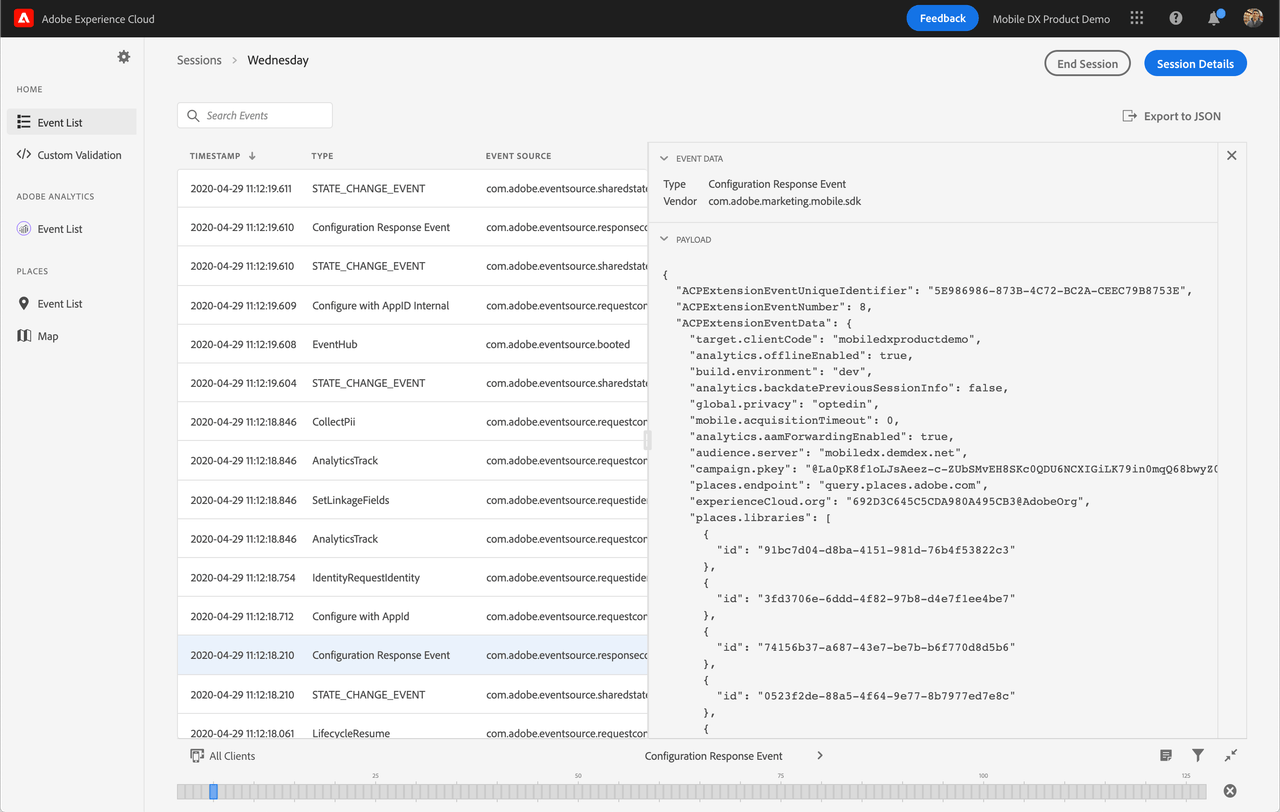Screen dimensions: 1280x812
Task: Open sidebar settings gear icon
Action: tap(123, 57)
